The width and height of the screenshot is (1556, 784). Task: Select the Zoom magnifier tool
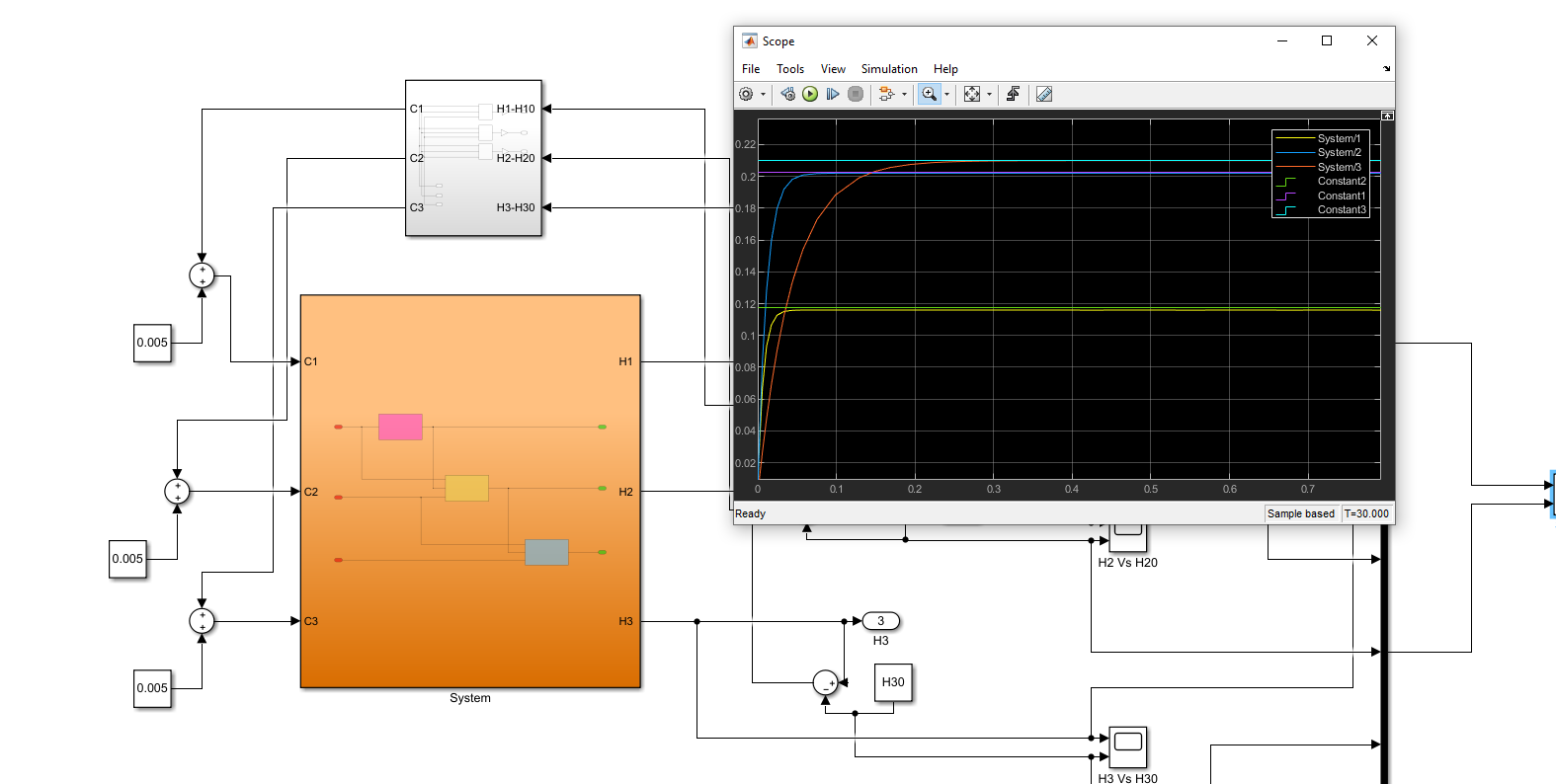click(929, 94)
